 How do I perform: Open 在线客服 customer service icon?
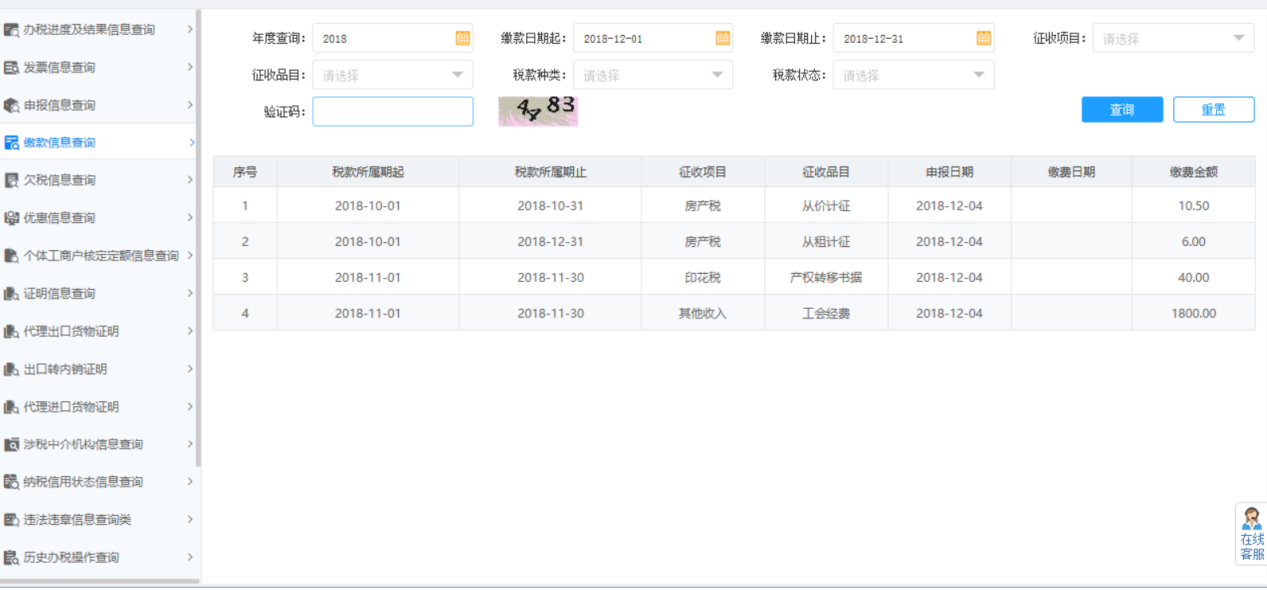tap(1251, 534)
